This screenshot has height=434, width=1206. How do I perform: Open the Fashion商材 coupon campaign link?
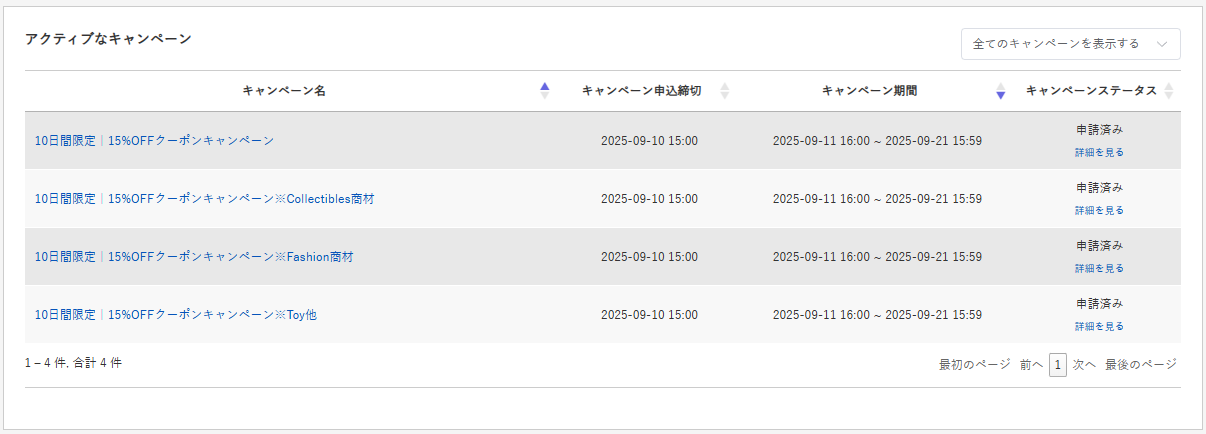pos(193,257)
